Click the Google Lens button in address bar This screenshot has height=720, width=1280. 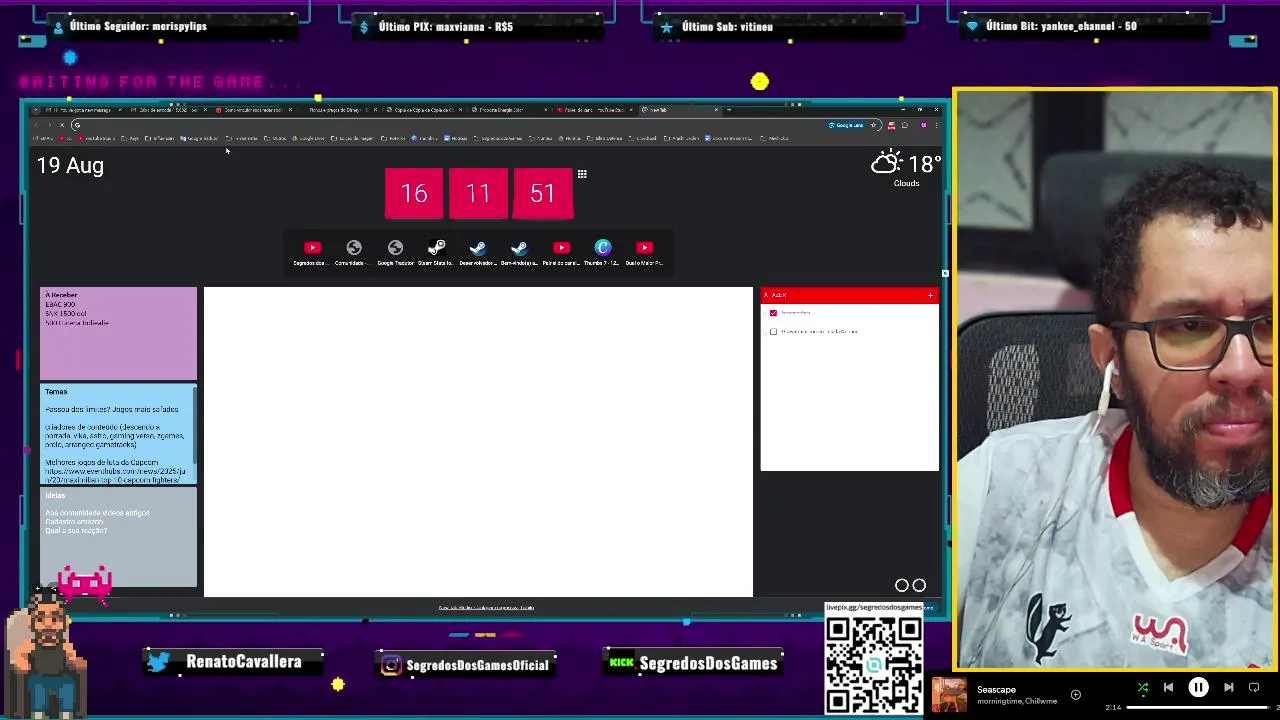point(848,125)
